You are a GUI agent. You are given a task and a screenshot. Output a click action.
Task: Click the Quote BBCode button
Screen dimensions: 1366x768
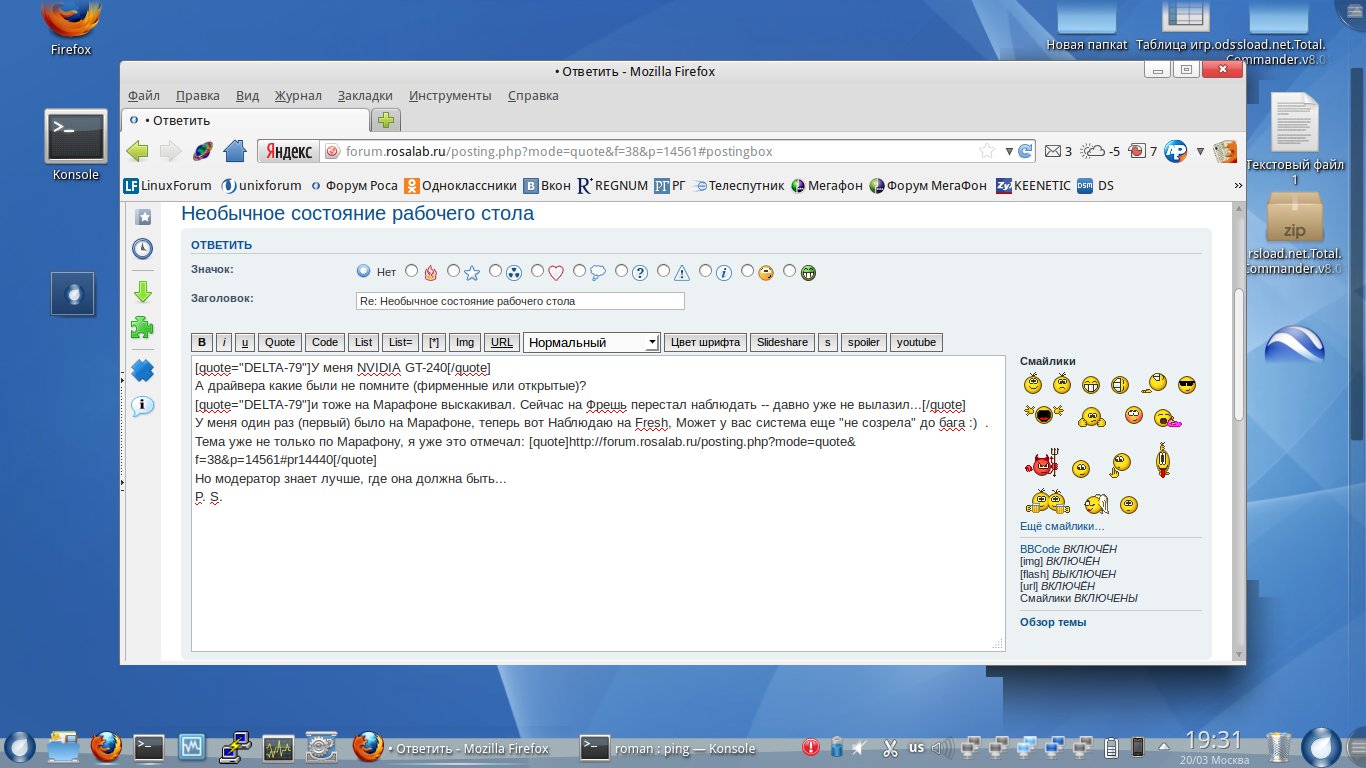pos(280,342)
